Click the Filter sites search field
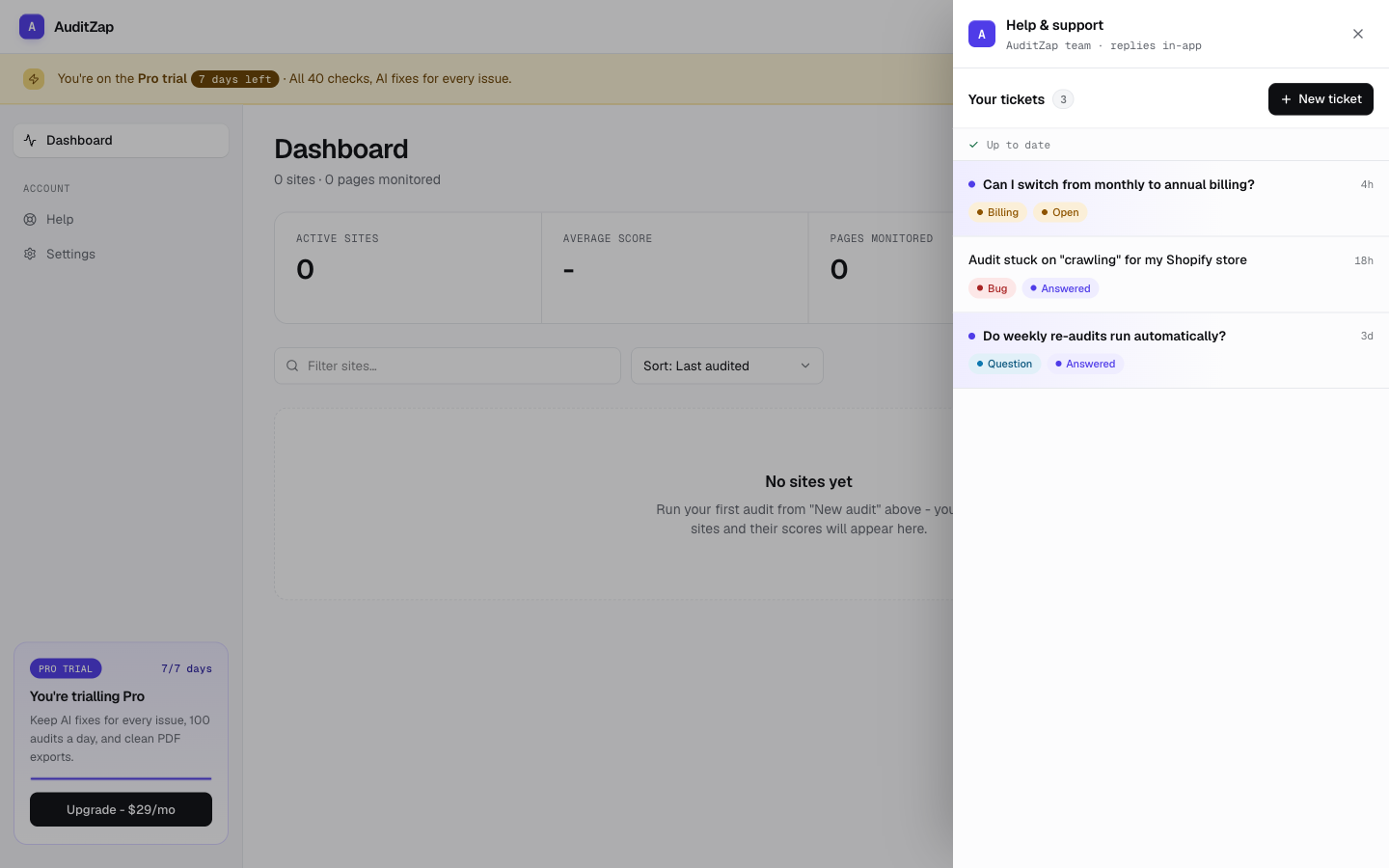Image resolution: width=1389 pixels, height=868 pixels. [x=448, y=366]
